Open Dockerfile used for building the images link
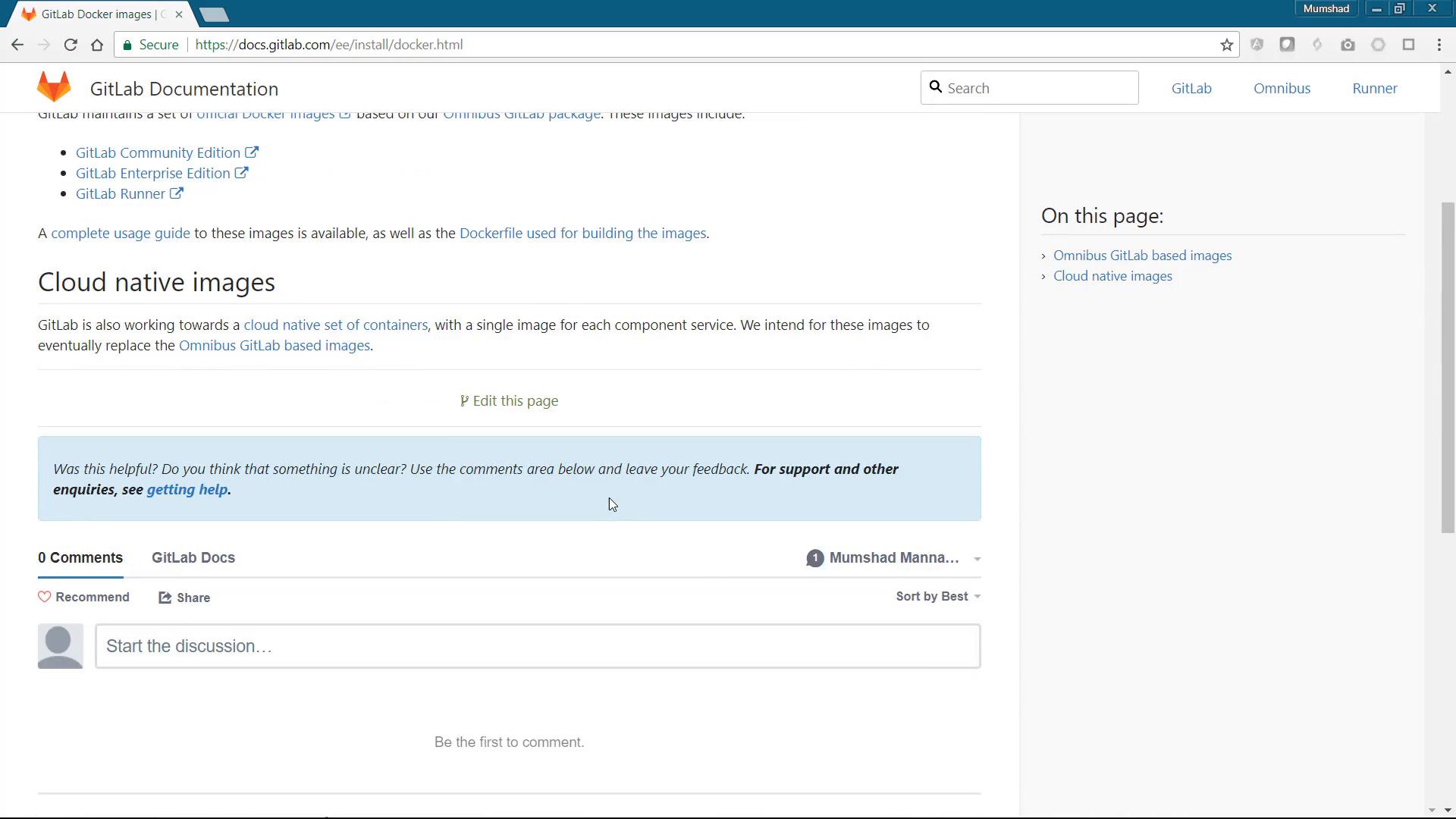Screen dimensions: 1456x819 (x=582, y=233)
